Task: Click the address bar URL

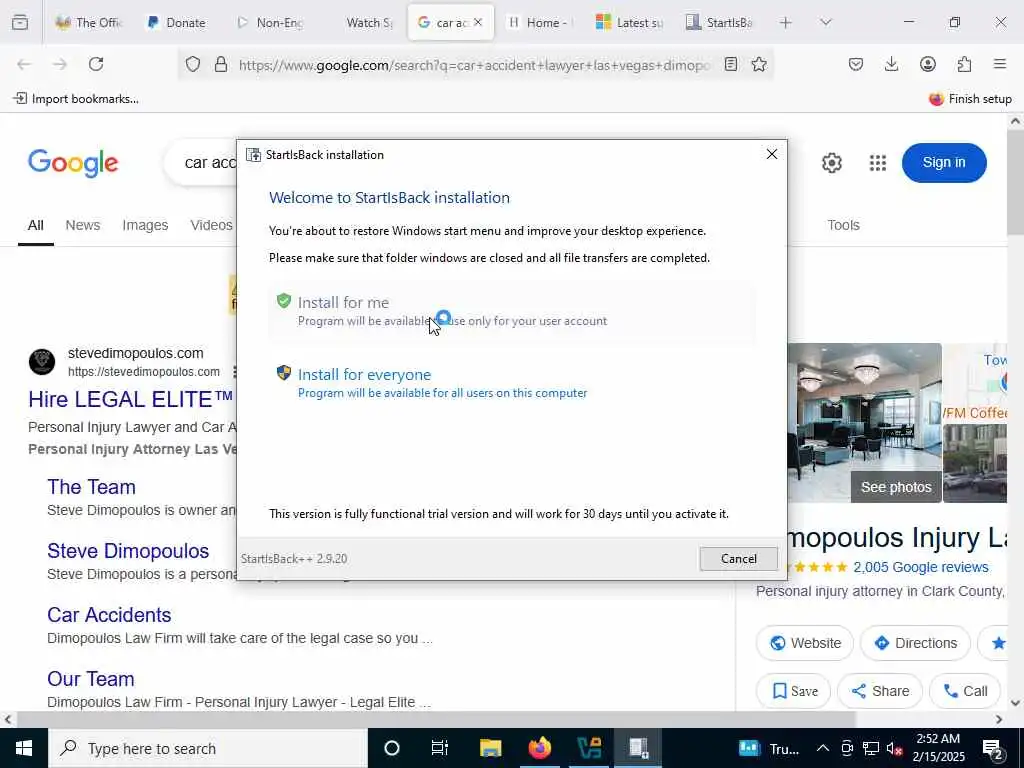Action: tap(475, 65)
